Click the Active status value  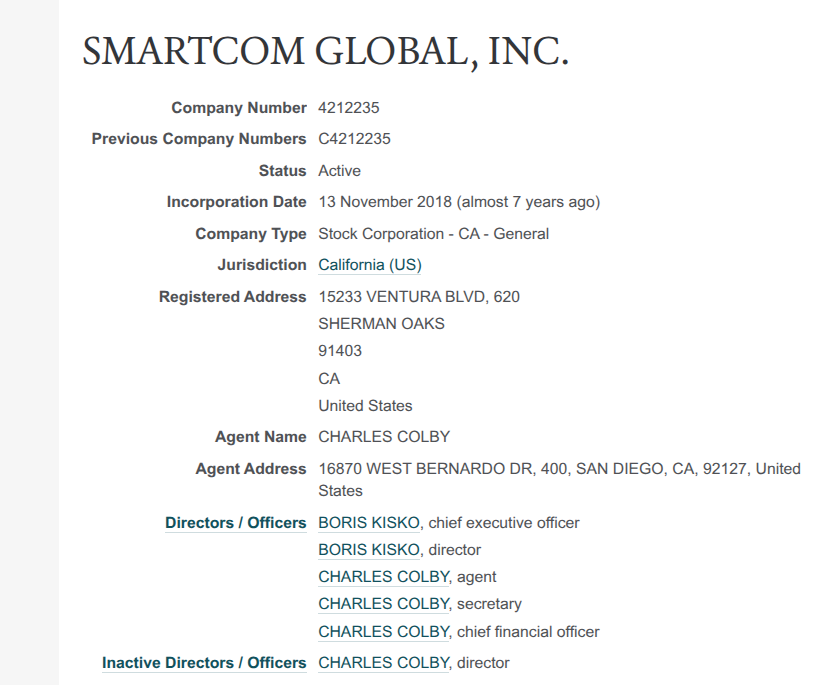(x=339, y=171)
